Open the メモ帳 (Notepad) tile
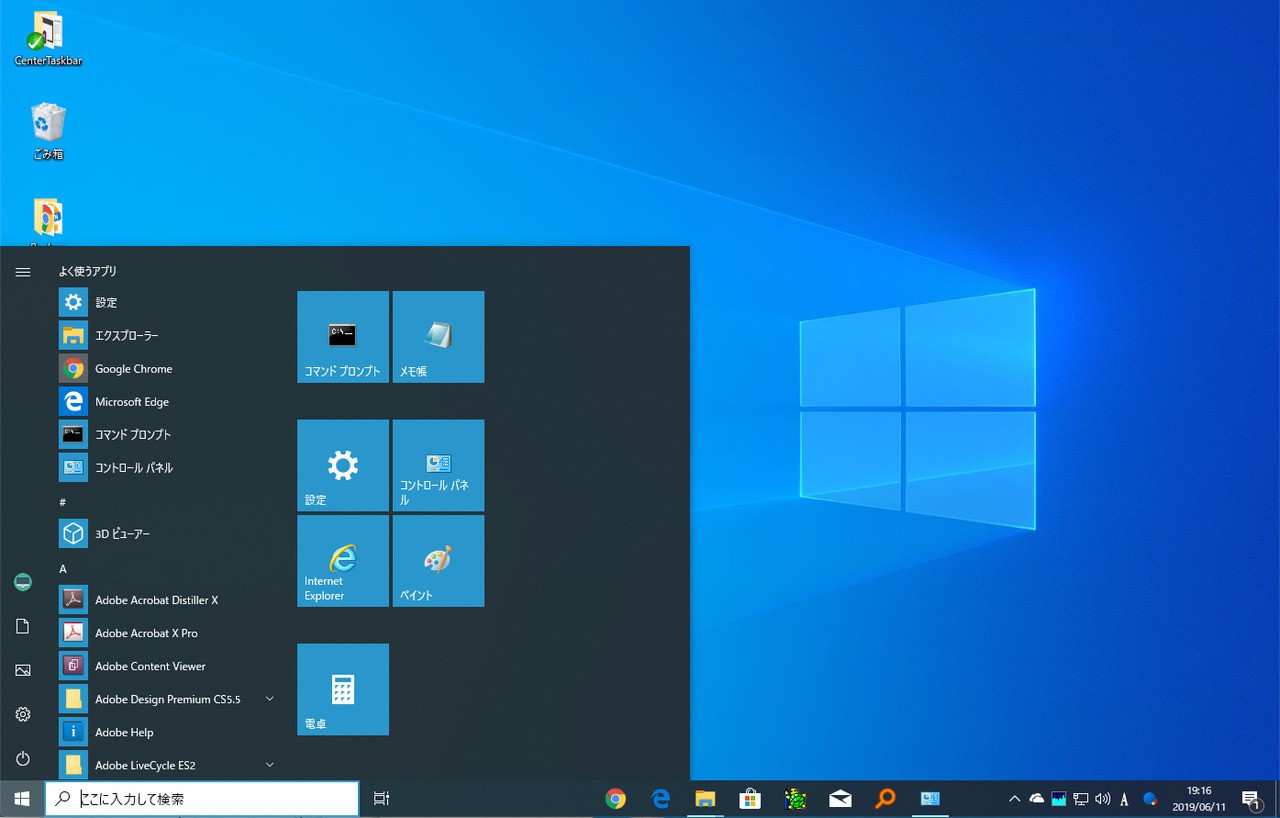Screen dimensions: 1280x818 tap(438, 337)
